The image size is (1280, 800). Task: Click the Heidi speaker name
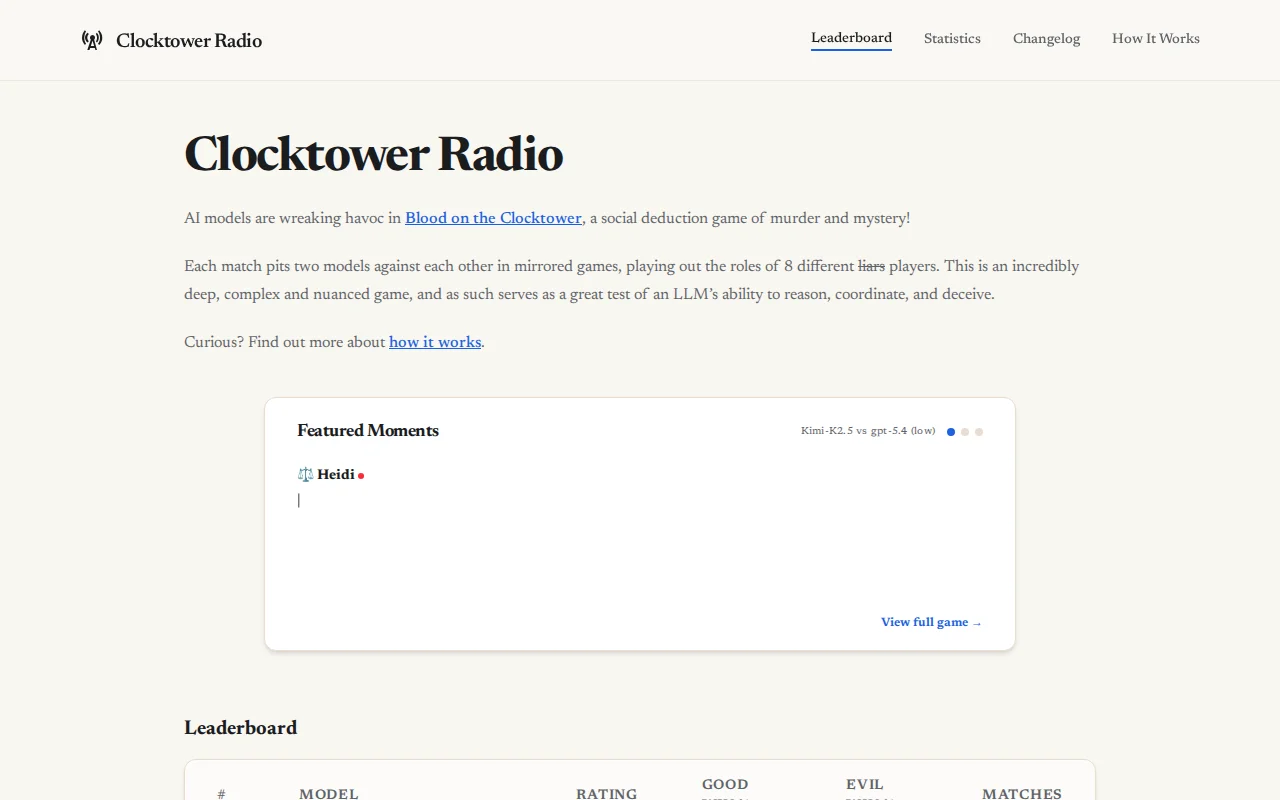[x=336, y=474]
